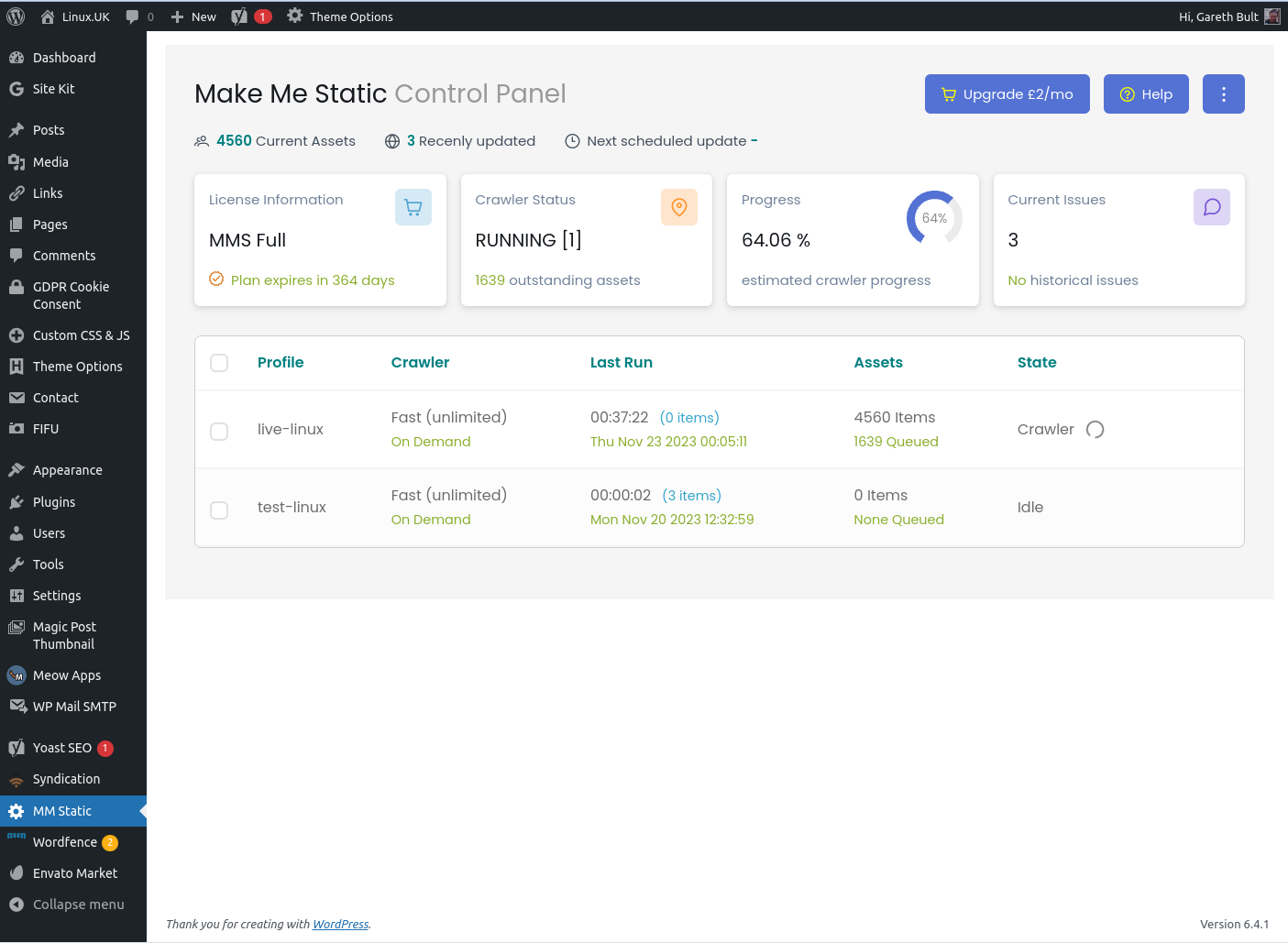This screenshot has height=943, width=1288.
Task: Open Envato Market menu
Action: [73, 873]
